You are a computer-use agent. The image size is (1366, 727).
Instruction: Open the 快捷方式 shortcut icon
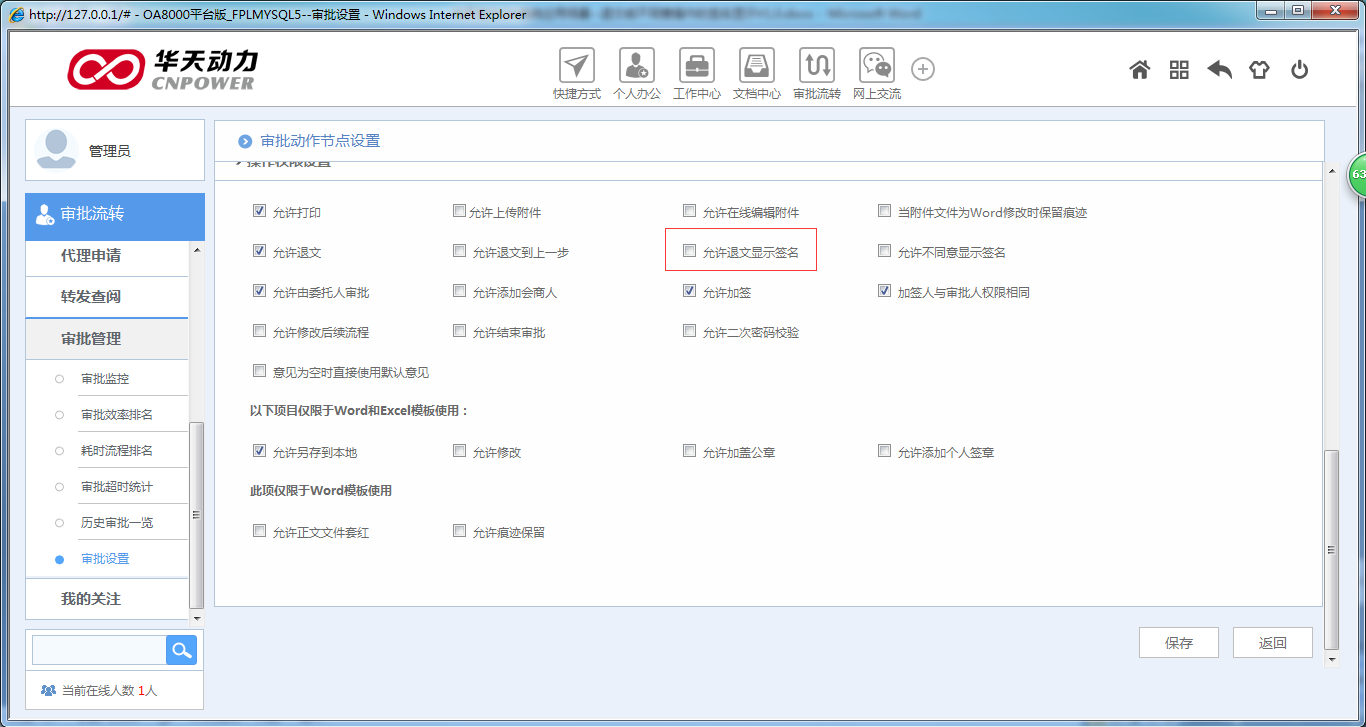click(576, 67)
